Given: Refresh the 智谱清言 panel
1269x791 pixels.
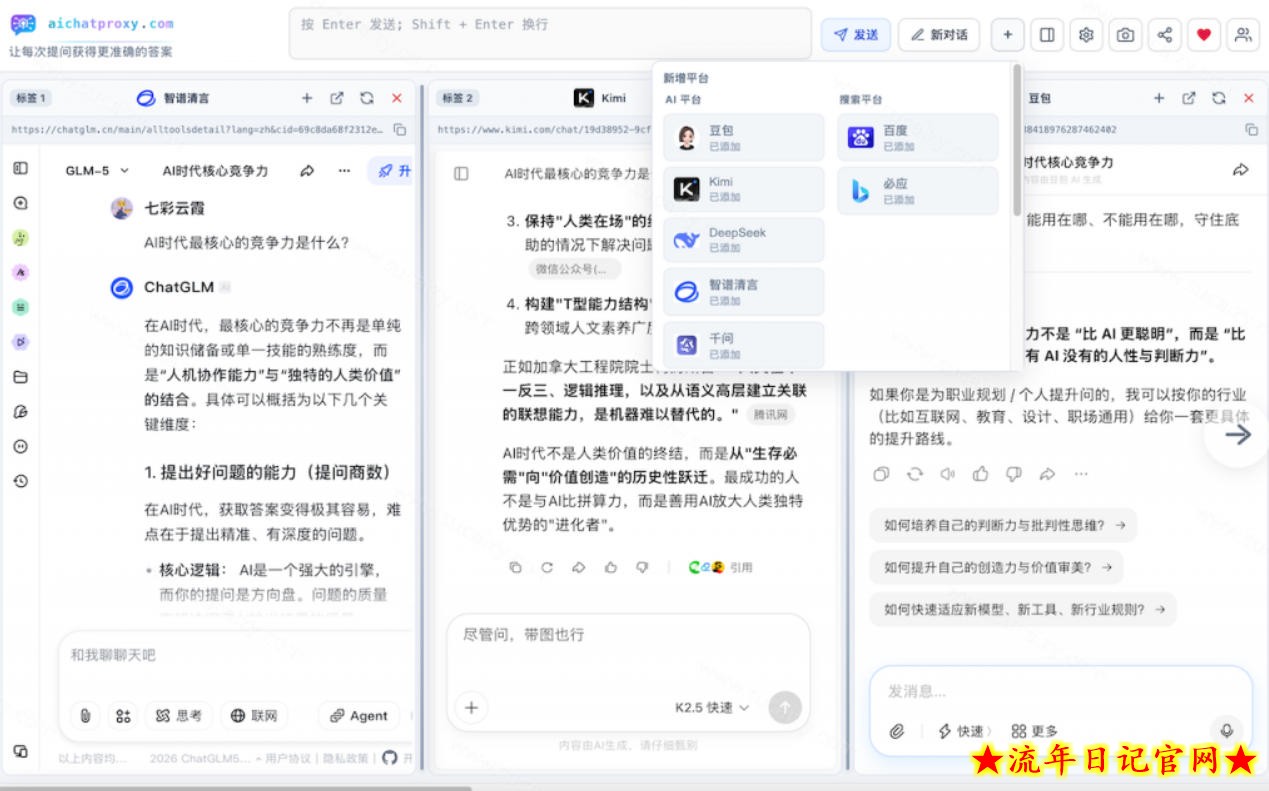Looking at the screenshot, I should [367, 98].
